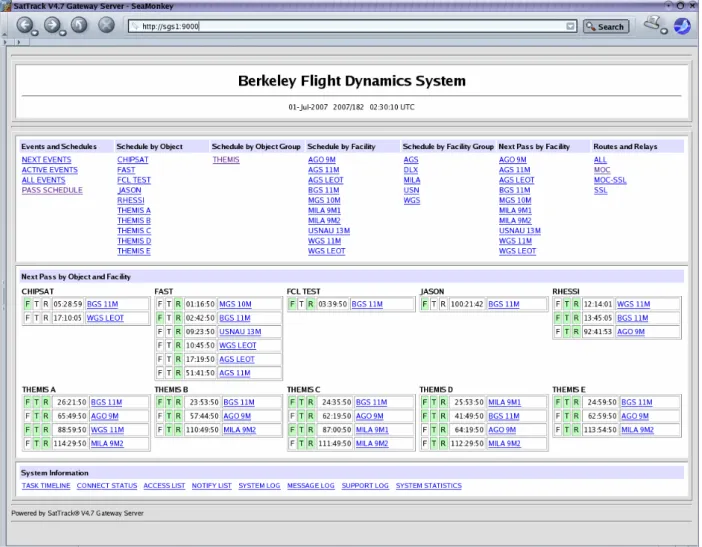This screenshot has width=702, height=547.
Task: Expand the URL bar history dropdown
Action: tap(570, 26)
